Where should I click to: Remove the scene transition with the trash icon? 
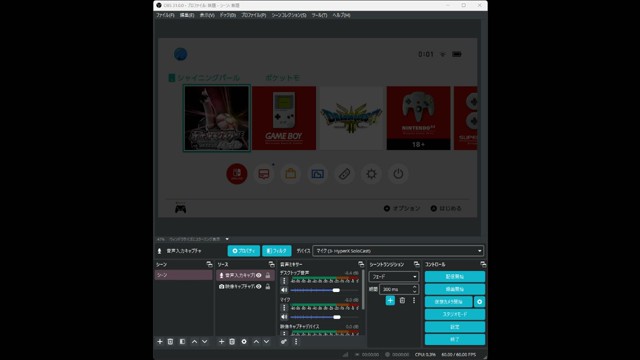coord(402,300)
